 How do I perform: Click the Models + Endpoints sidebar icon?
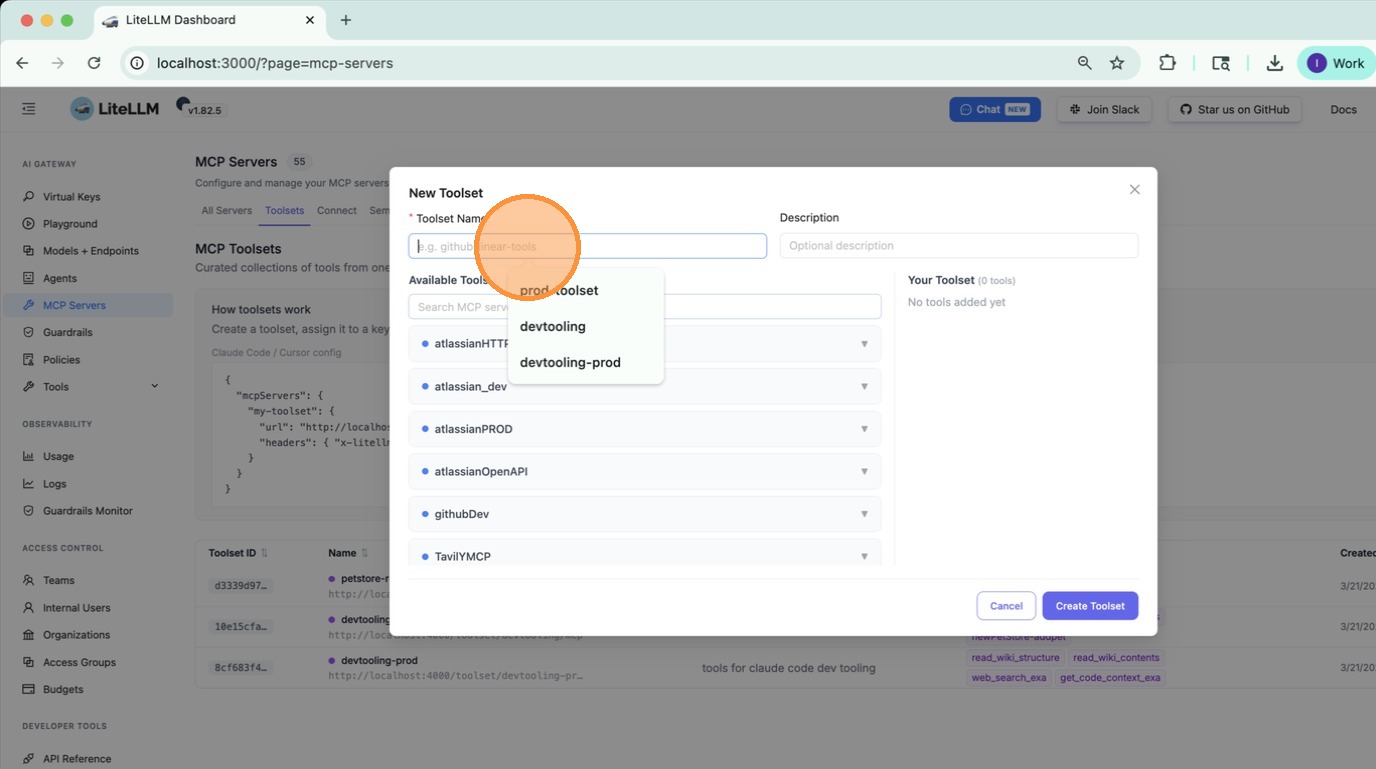pos(29,251)
